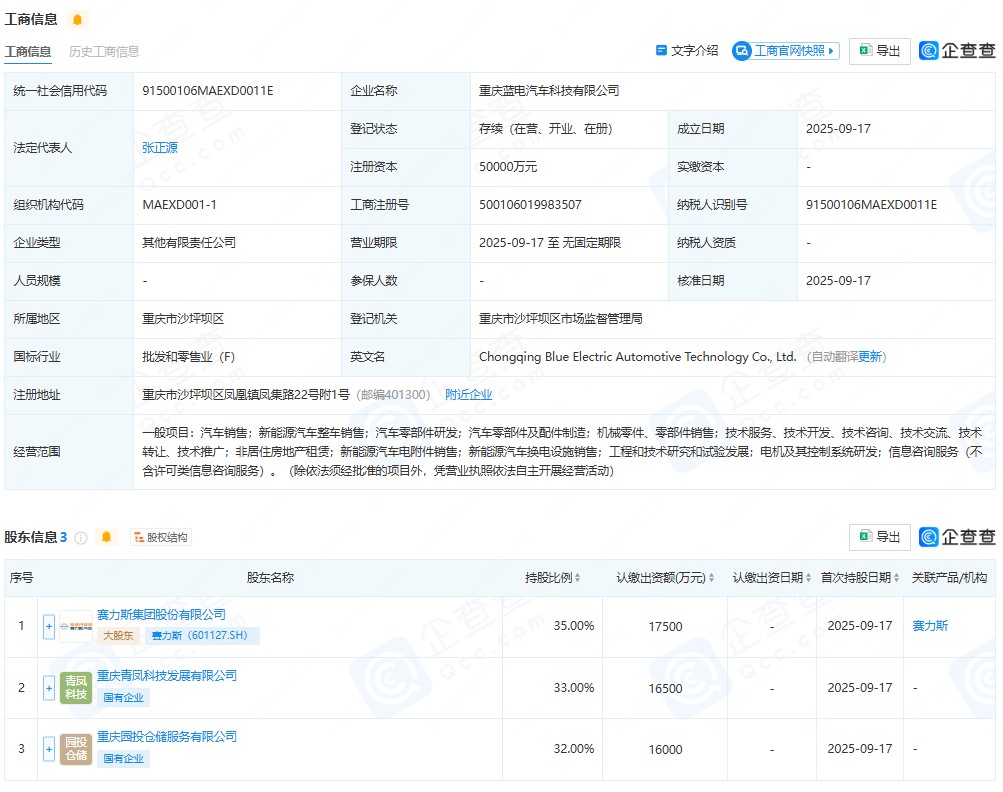
Task: Sort shareholders by 持股比例
Action: 578,578
